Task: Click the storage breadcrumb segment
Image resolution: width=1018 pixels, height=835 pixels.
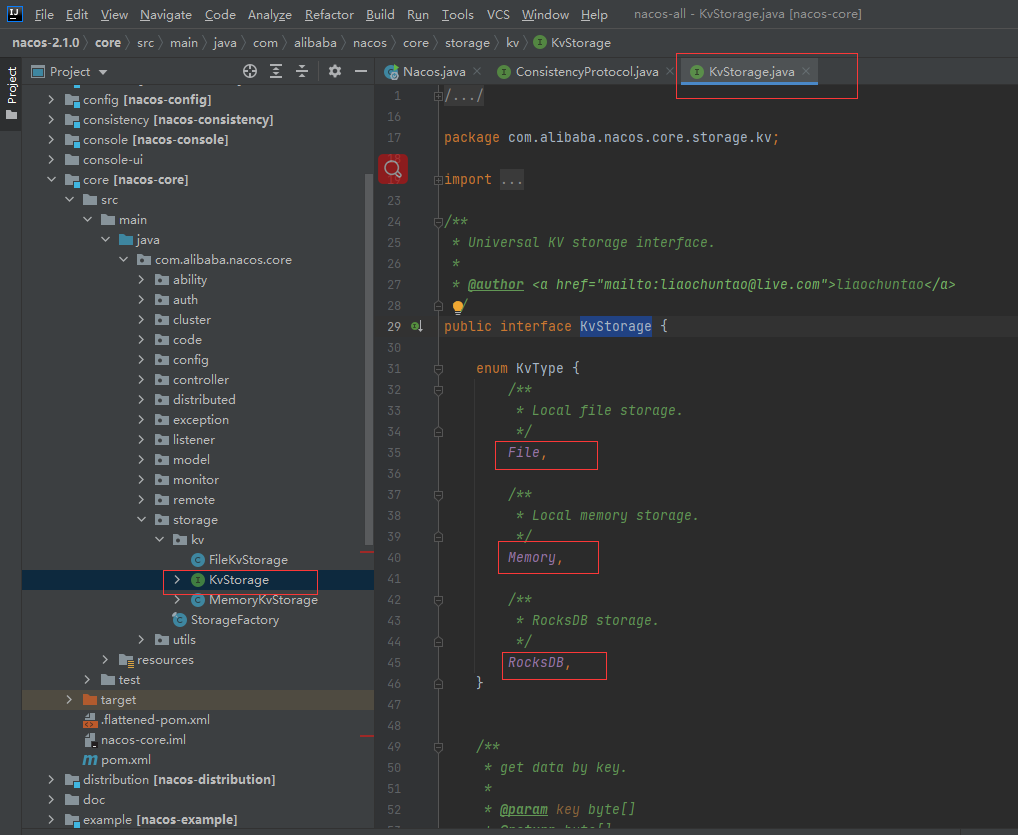Action: (467, 43)
